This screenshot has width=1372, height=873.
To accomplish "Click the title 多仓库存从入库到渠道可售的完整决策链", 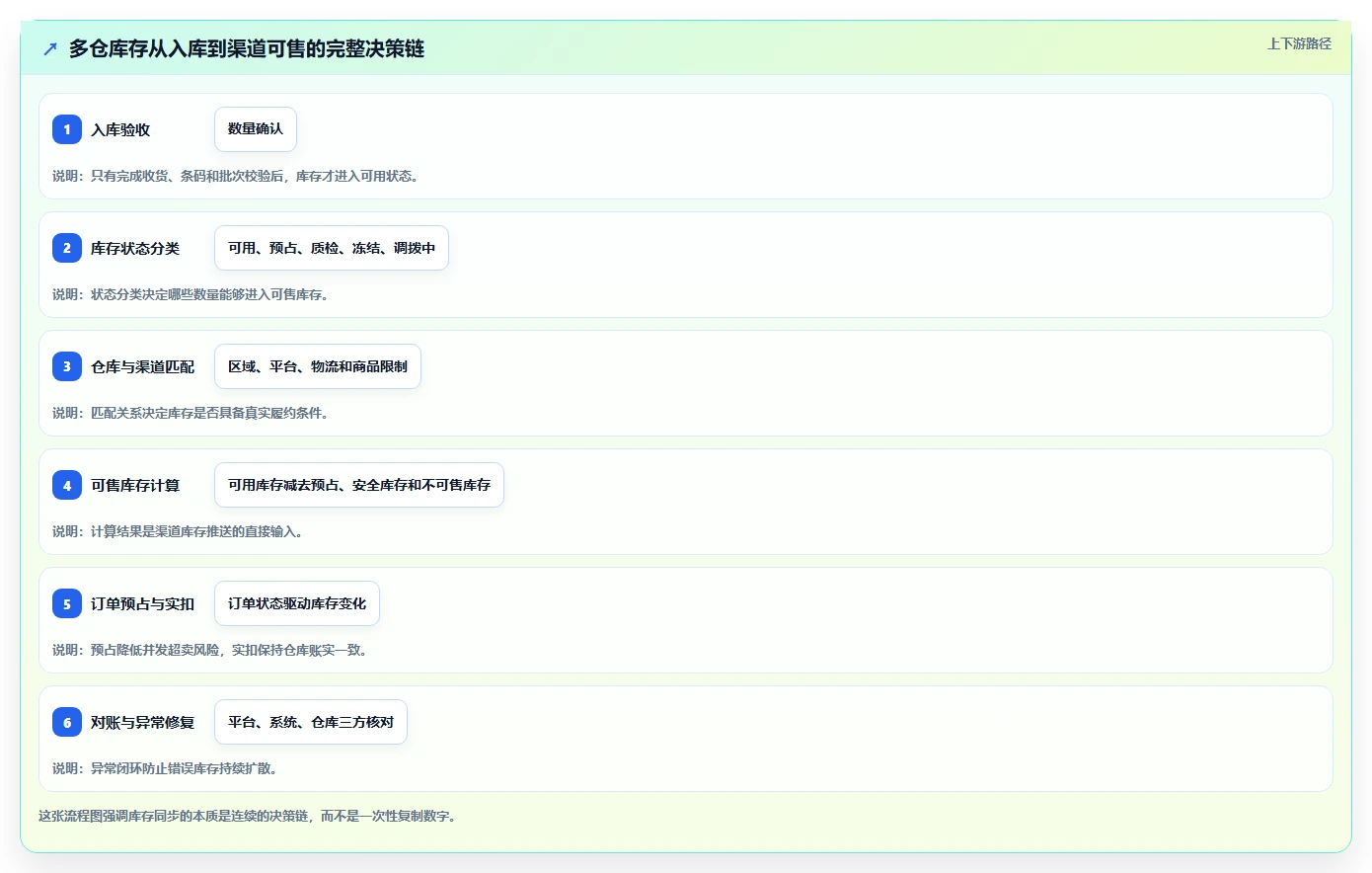I will click(247, 48).
